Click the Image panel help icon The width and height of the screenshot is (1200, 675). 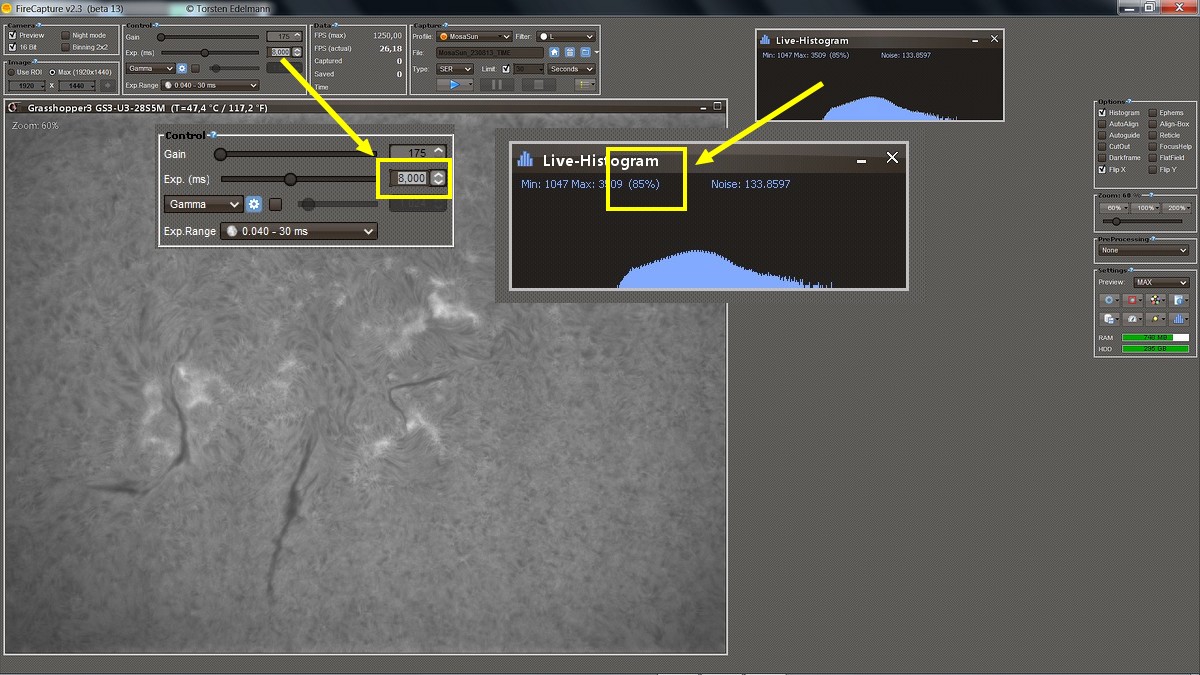(x=36, y=60)
